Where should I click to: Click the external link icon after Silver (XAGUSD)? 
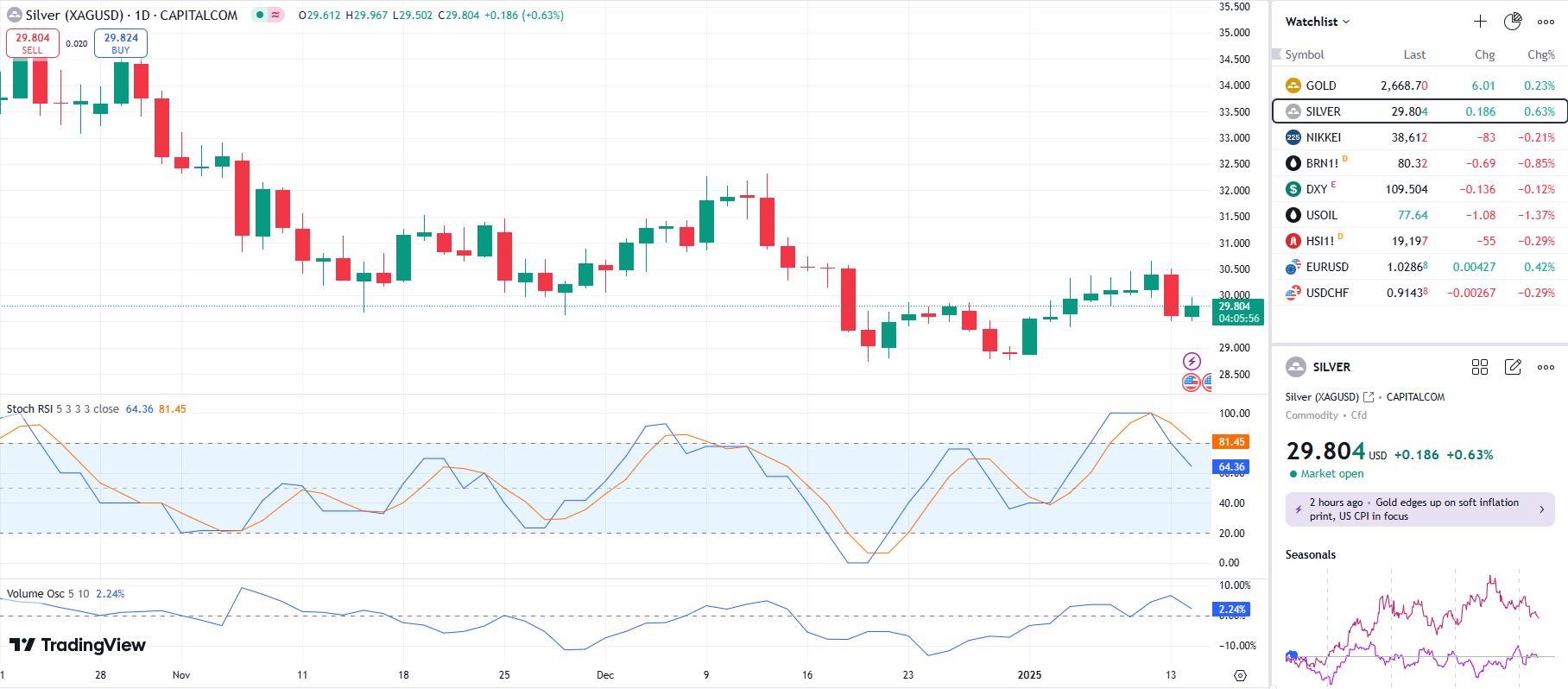(1369, 397)
